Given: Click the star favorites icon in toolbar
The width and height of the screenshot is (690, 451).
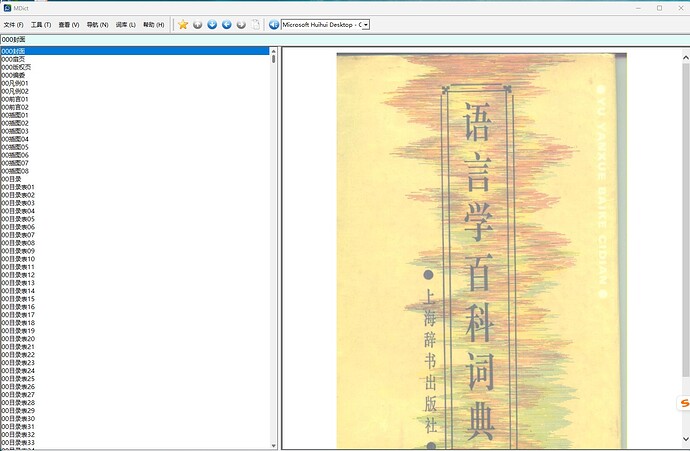Looking at the screenshot, I should pos(183,24).
